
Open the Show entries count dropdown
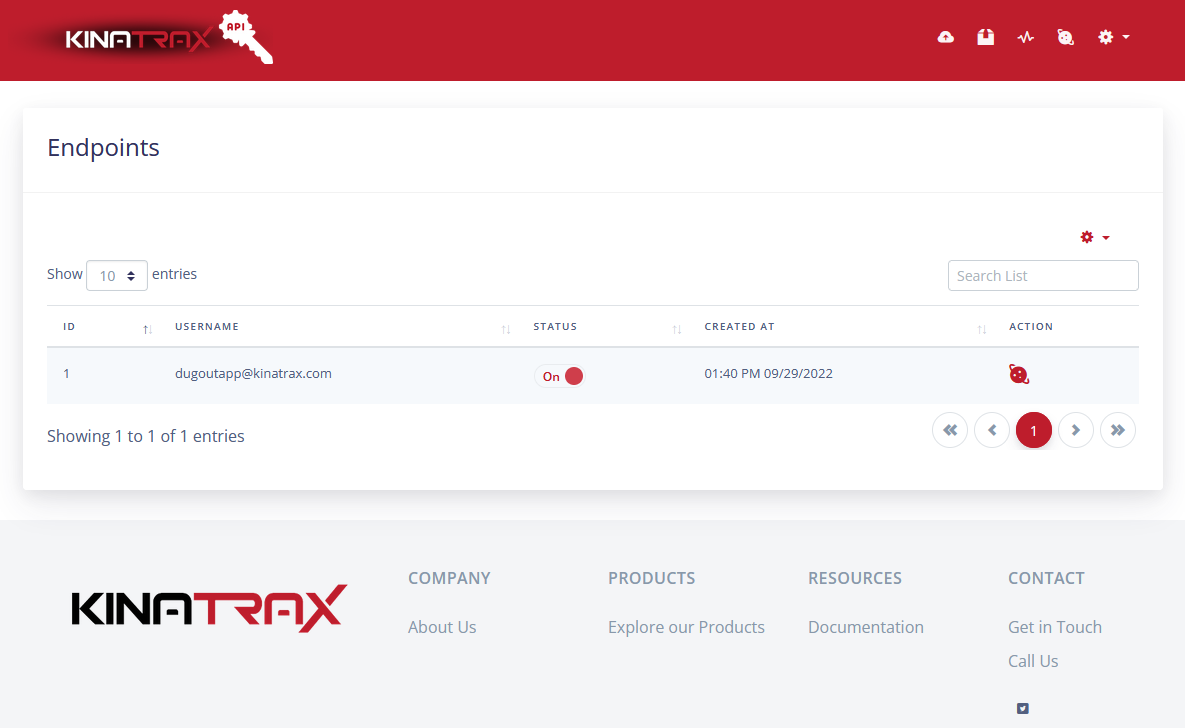click(117, 275)
